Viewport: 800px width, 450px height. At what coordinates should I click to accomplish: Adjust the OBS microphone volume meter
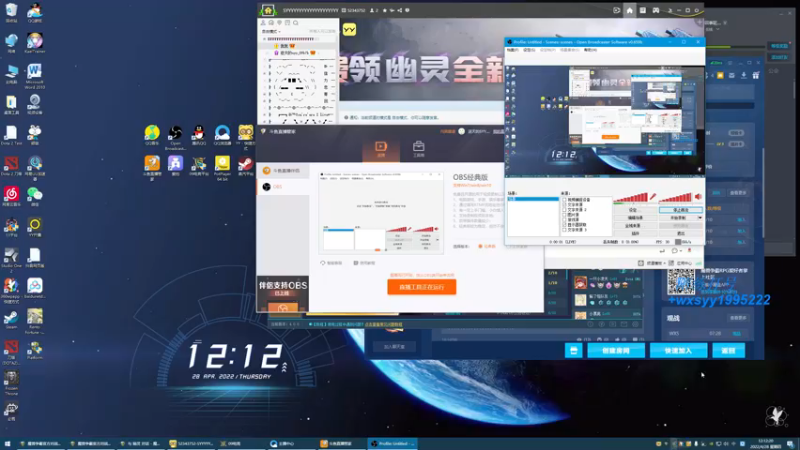point(631,197)
